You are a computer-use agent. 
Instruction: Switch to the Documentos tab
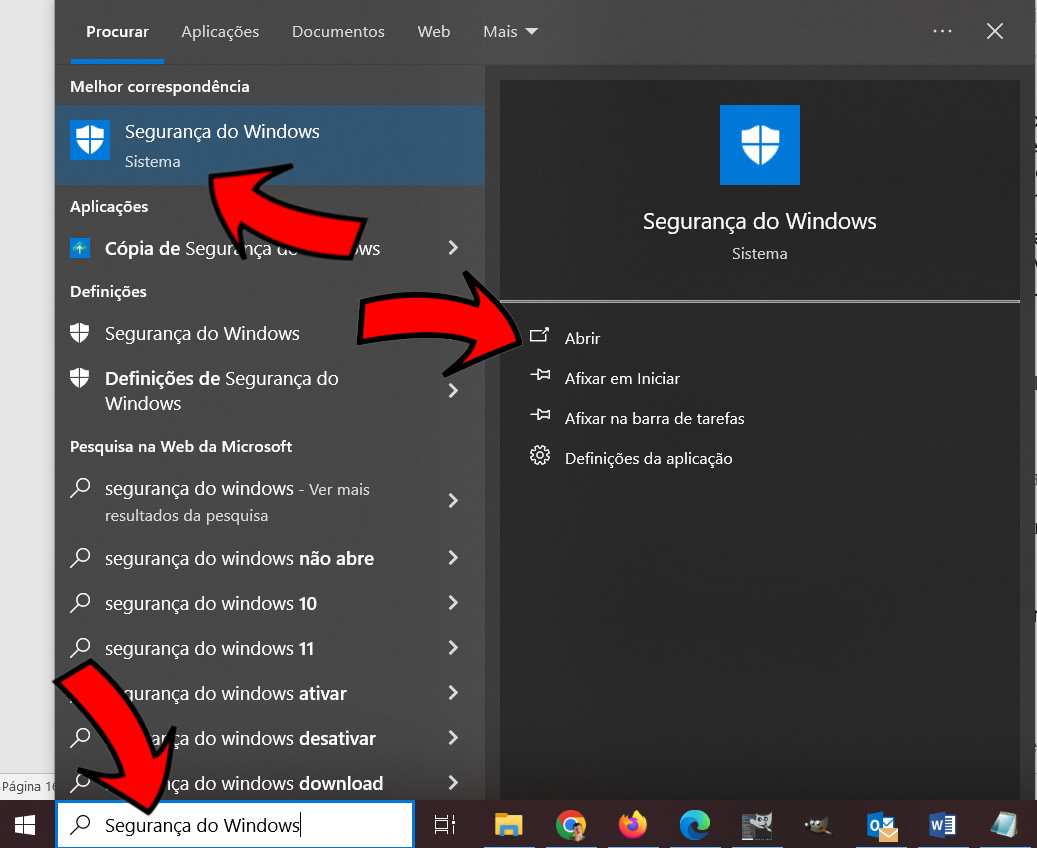[338, 32]
